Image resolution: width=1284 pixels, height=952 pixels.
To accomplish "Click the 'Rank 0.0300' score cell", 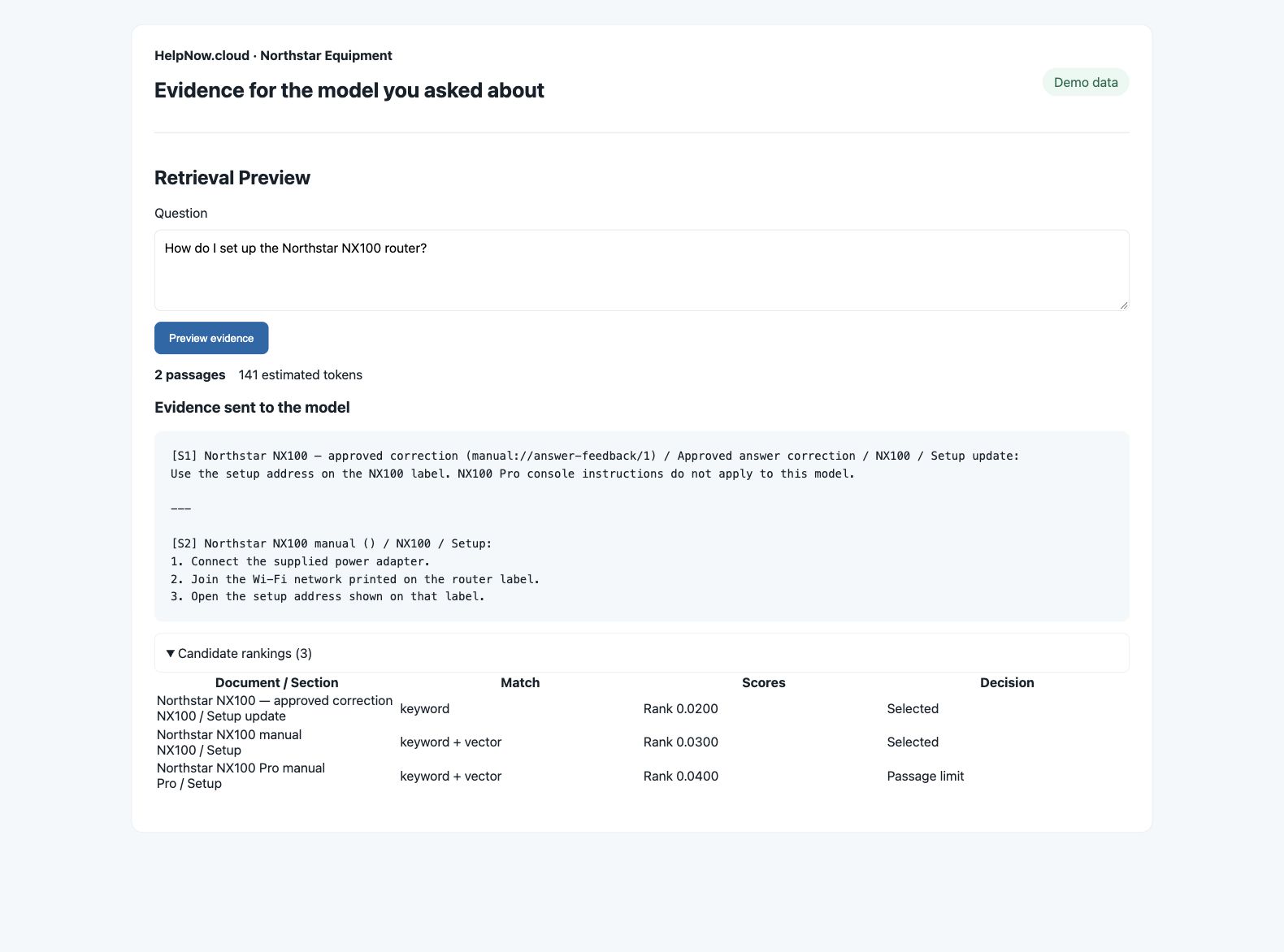I will [x=681, y=742].
